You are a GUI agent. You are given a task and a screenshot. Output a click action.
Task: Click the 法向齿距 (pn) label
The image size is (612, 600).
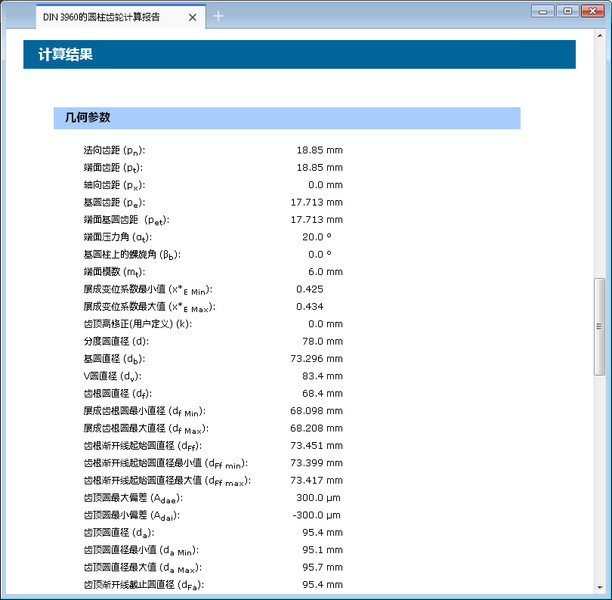click(x=114, y=150)
